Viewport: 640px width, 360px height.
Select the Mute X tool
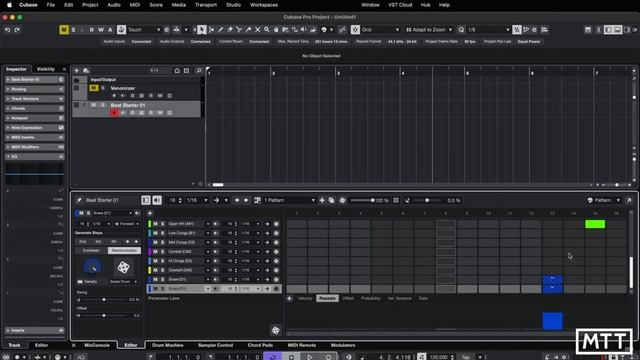[x=258, y=30]
